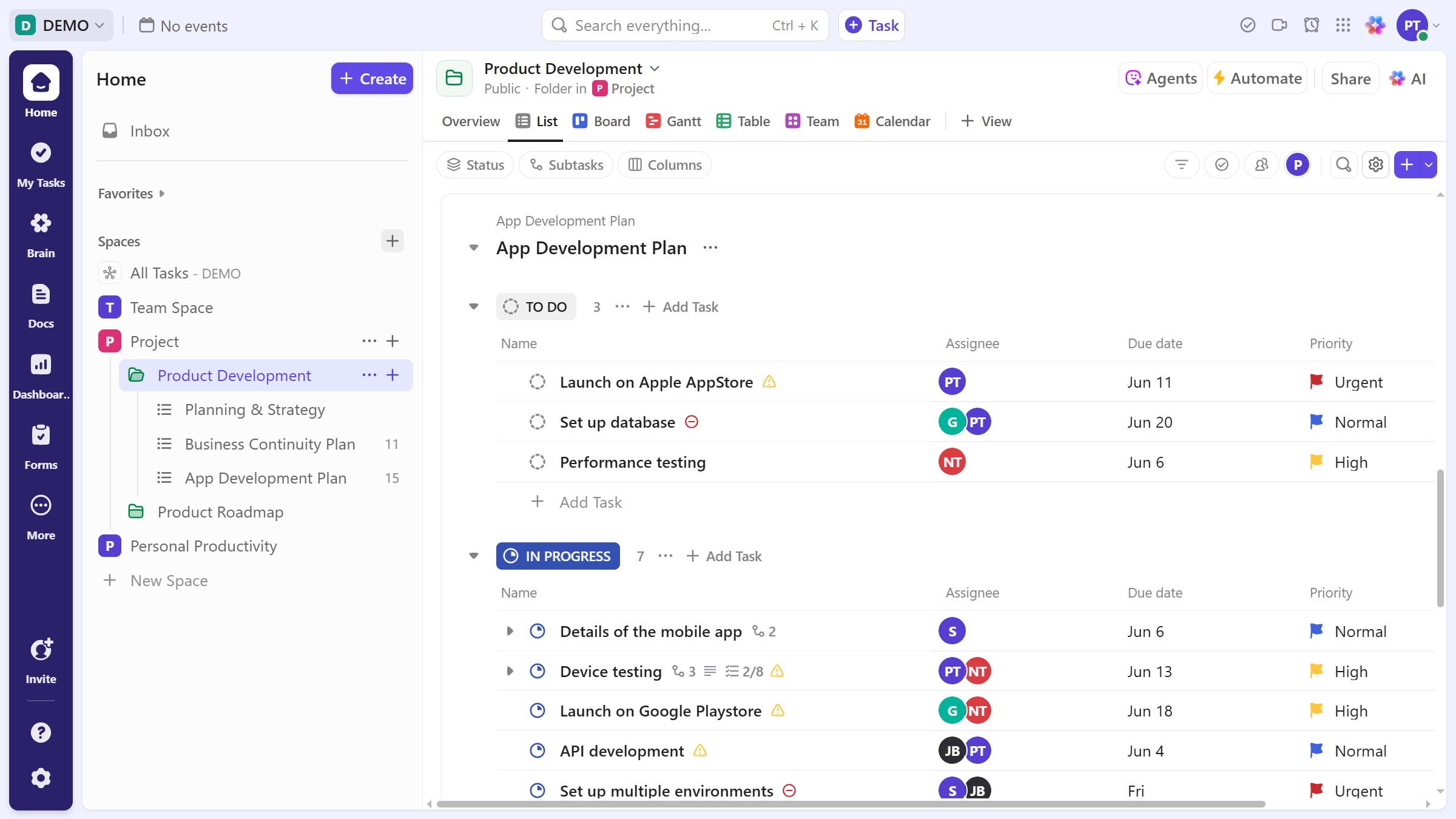
Task: Toggle the assignees filter with the people icon
Action: 1262,164
